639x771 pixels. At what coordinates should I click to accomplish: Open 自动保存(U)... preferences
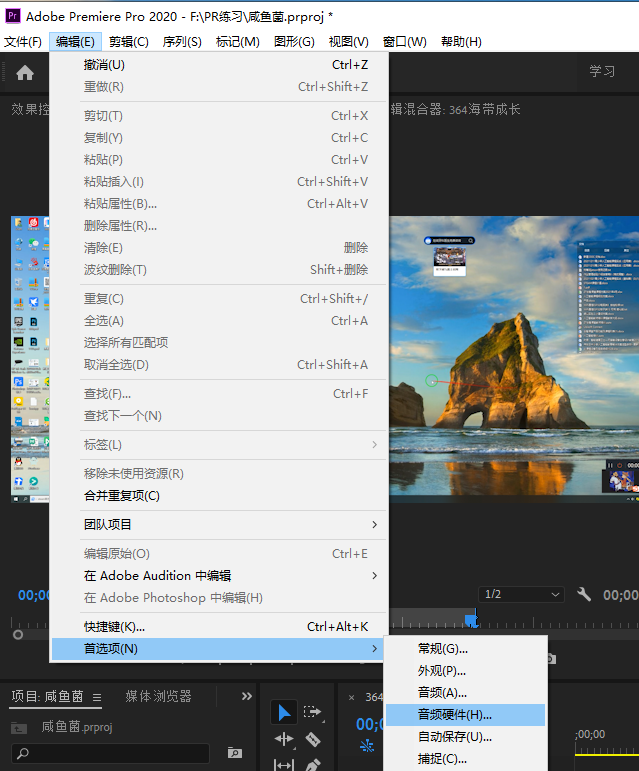click(465, 737)
